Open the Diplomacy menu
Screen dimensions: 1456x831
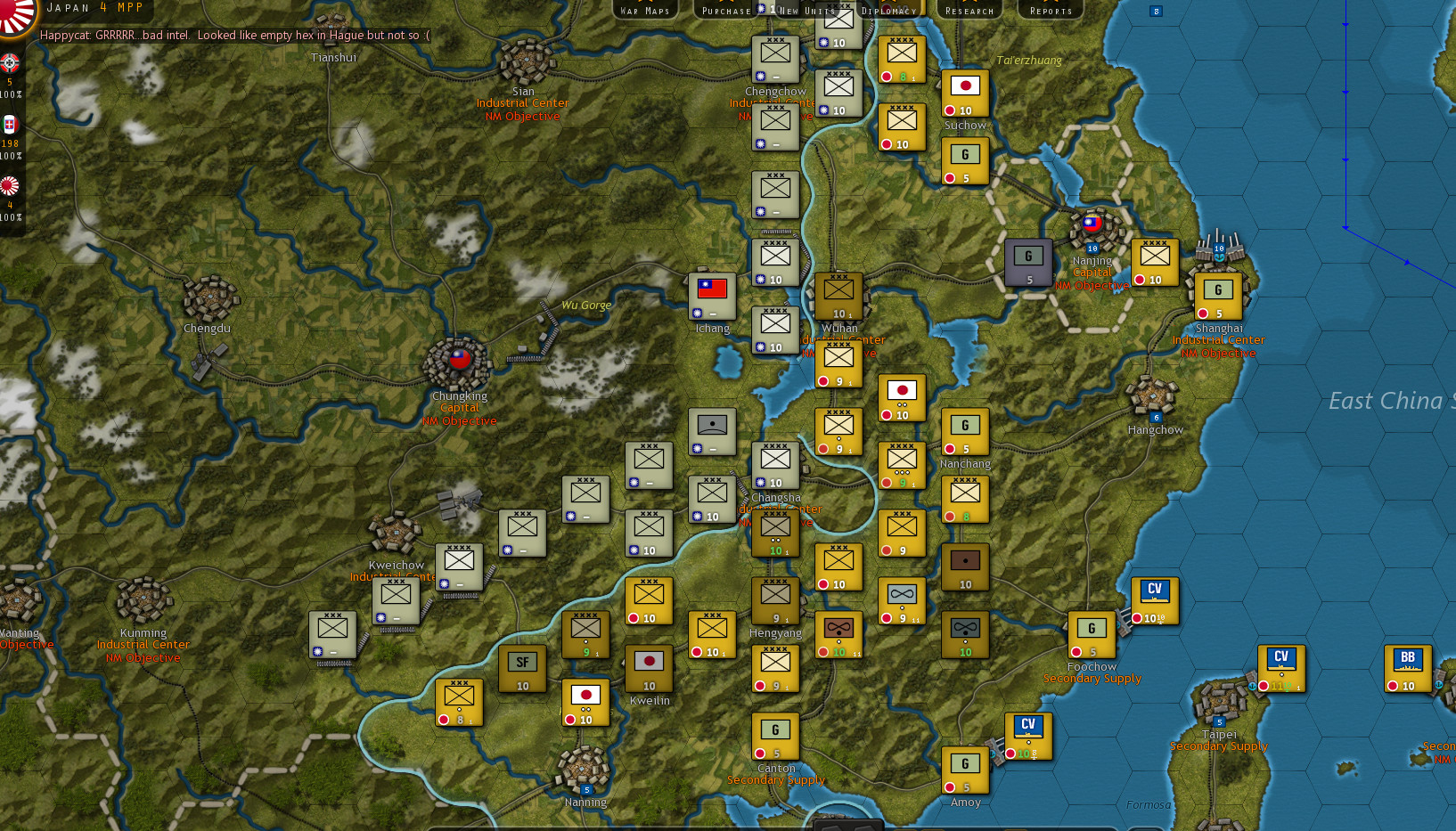point(888,10)
